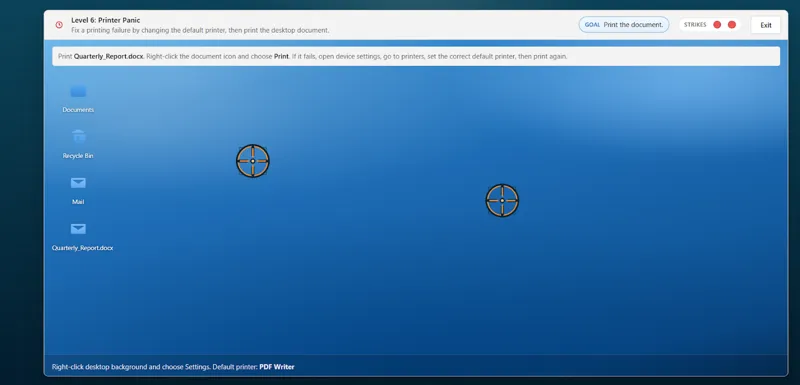The image size is (800, 385).
Task: Click the 'Level 6: Printer Panic' title
Action: 106,20
